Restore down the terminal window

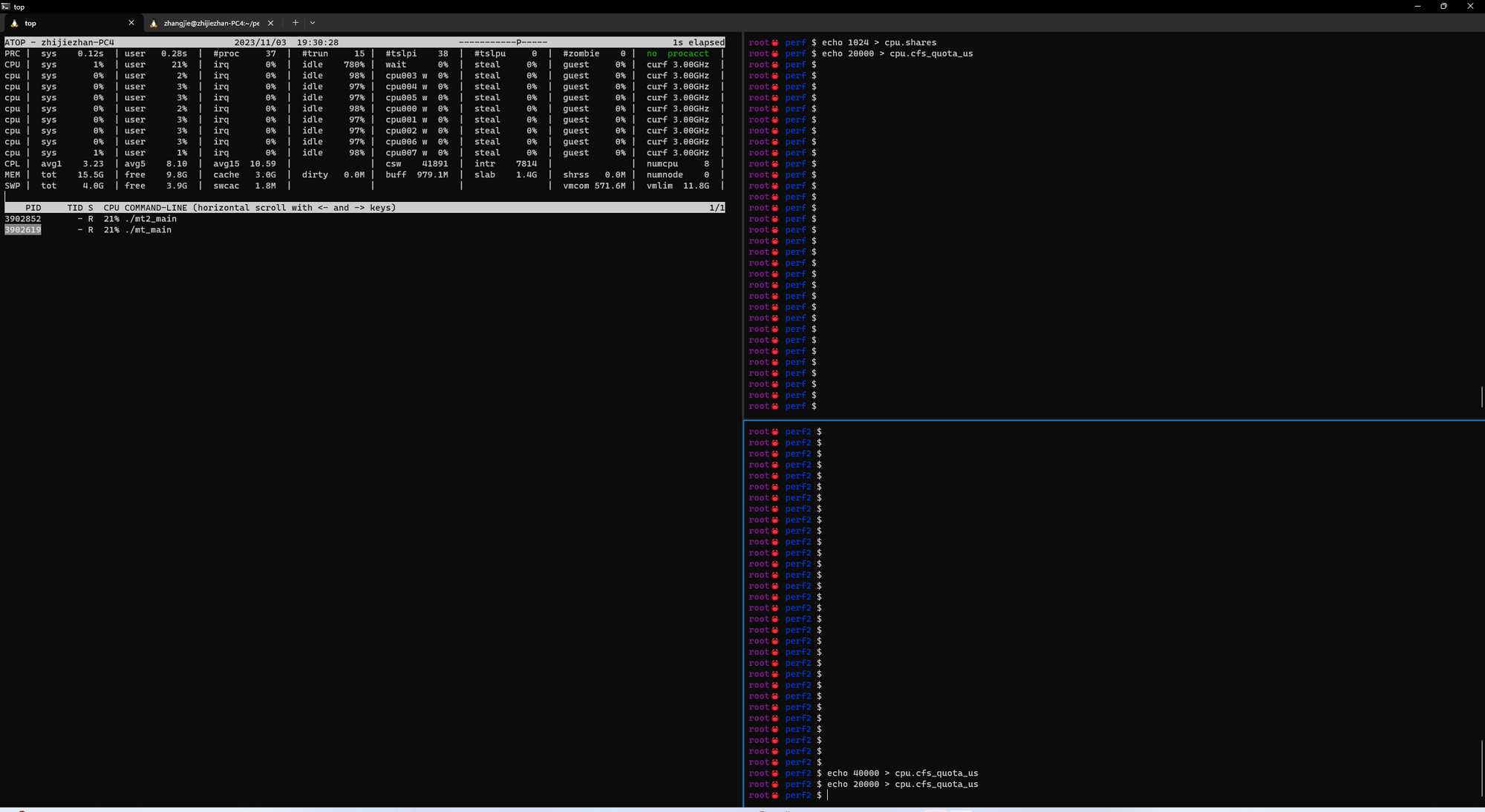point(1443,6)
